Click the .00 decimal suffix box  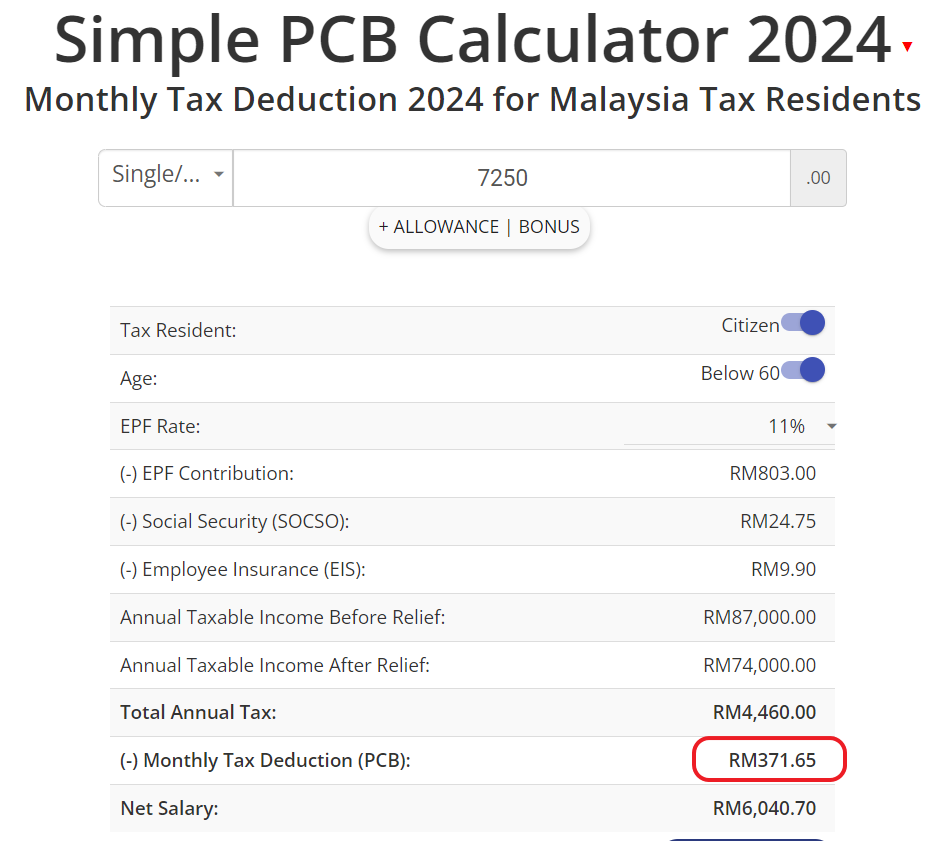pos(818,178)
